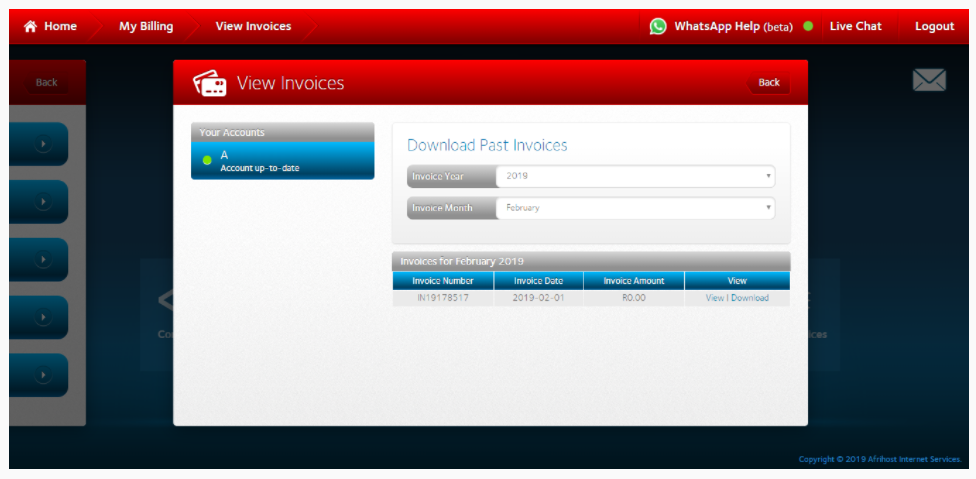View invoice IN19178517
The height and width of the screenshot is (479, 976).
pyautogui.click(x=714, y=298)
